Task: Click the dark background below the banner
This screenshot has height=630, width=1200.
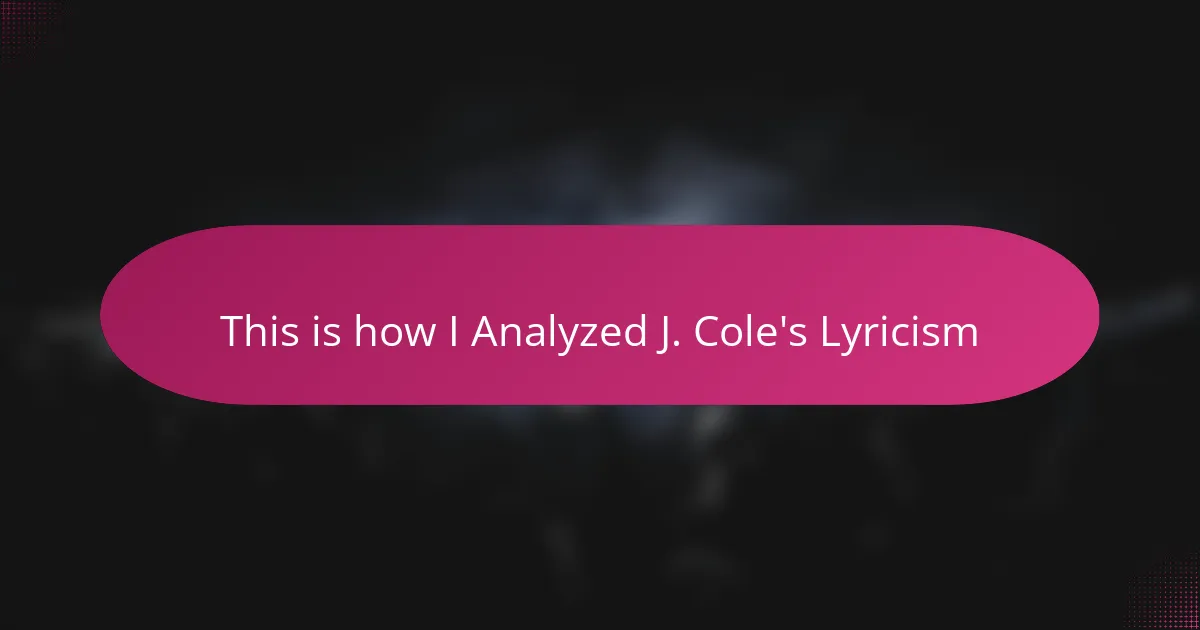Action: (600, 510)
